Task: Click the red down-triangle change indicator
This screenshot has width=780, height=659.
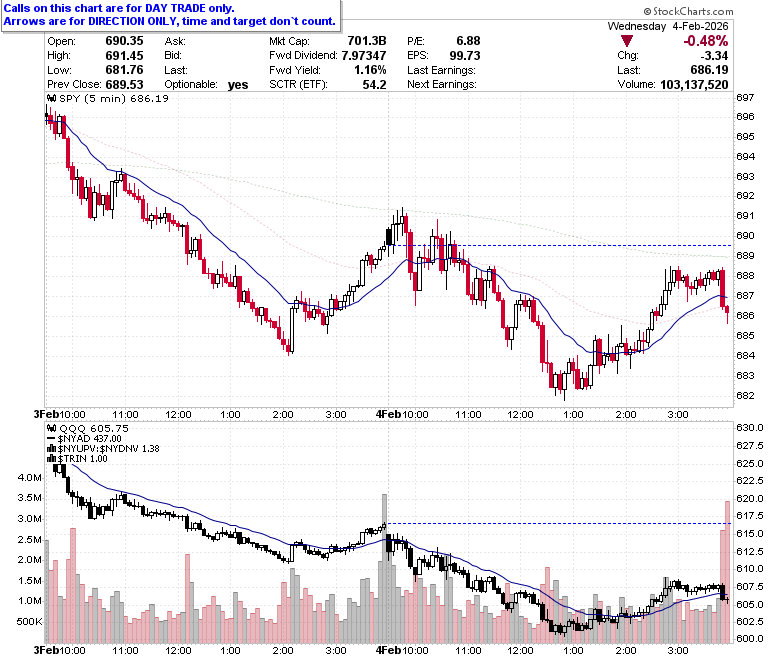Action: point(627,41)
